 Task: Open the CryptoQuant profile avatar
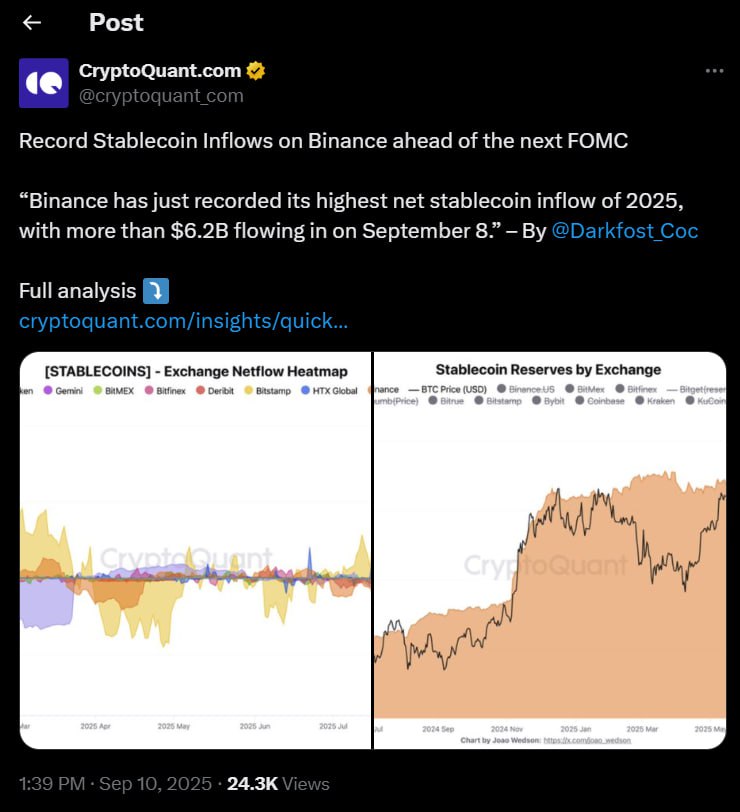43,83
